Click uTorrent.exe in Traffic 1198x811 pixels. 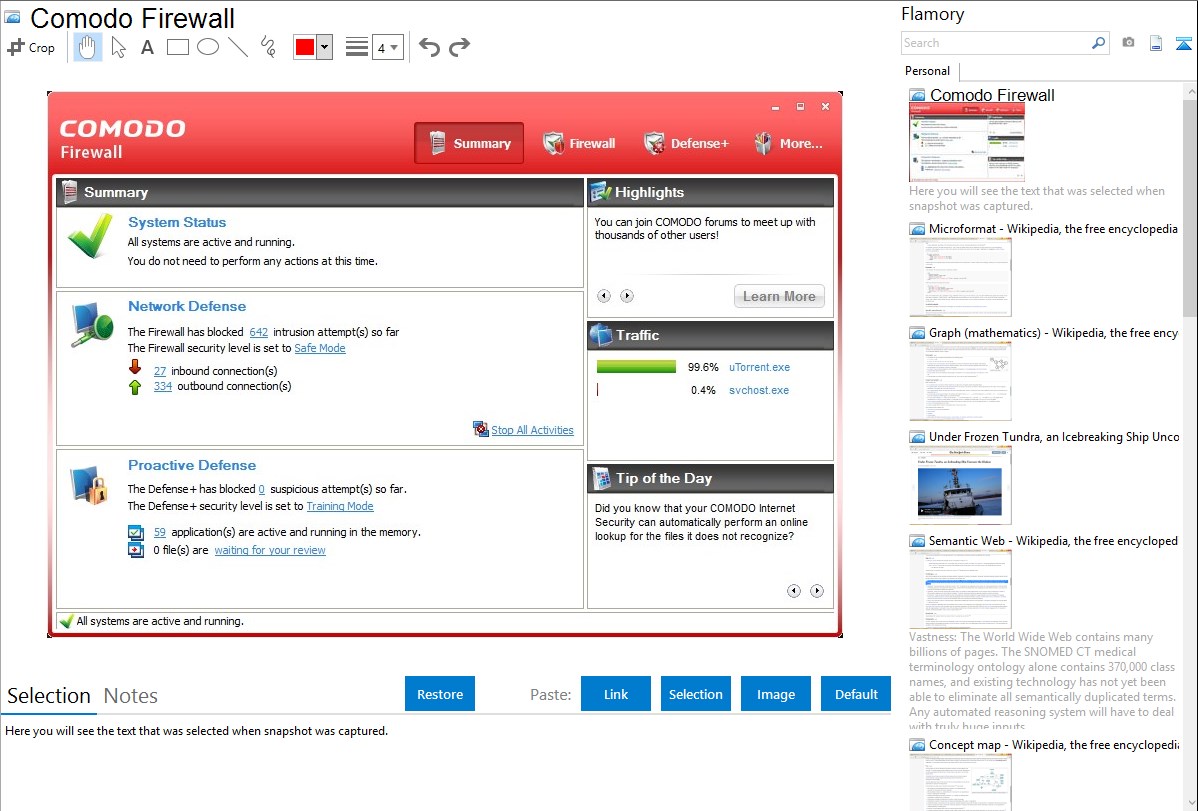pos(759,367)
